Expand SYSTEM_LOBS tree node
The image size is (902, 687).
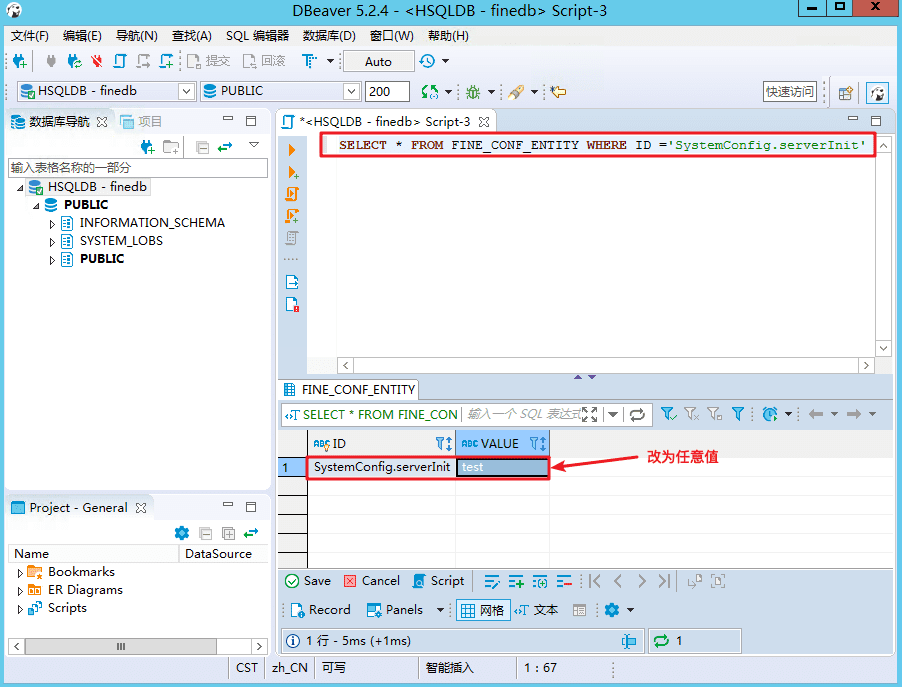pyautogui.click(x=52, y=242)
